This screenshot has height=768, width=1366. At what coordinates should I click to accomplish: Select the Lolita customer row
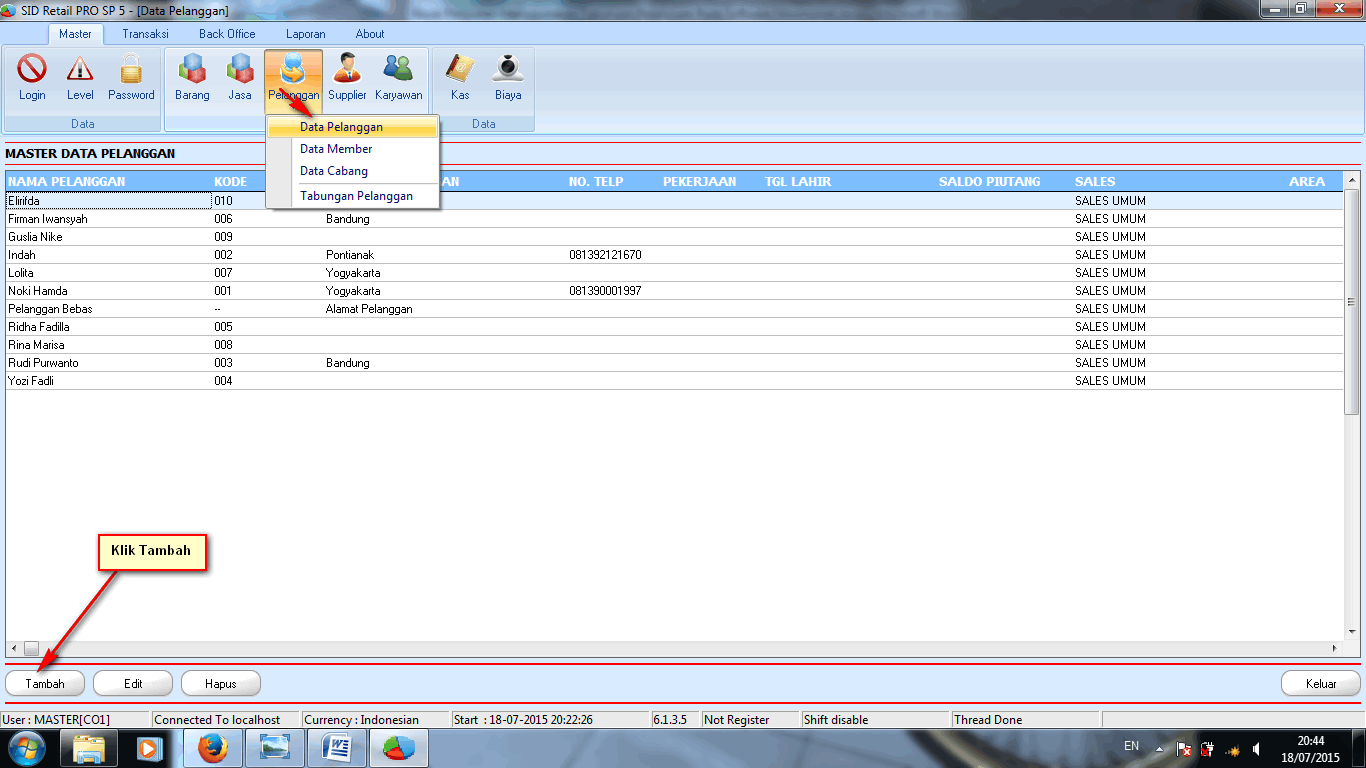tap(675, 273)
